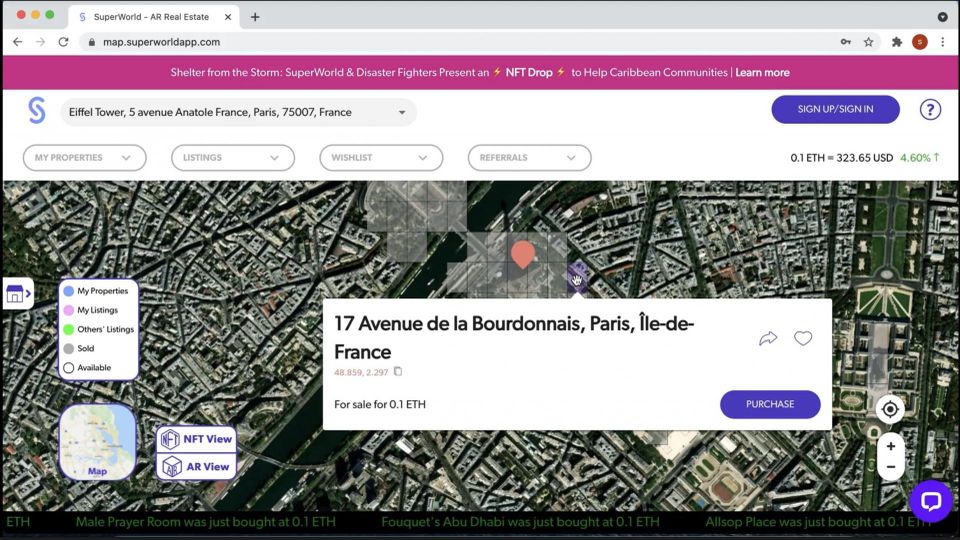Click the SuperWorld S logo

(37, 111)
